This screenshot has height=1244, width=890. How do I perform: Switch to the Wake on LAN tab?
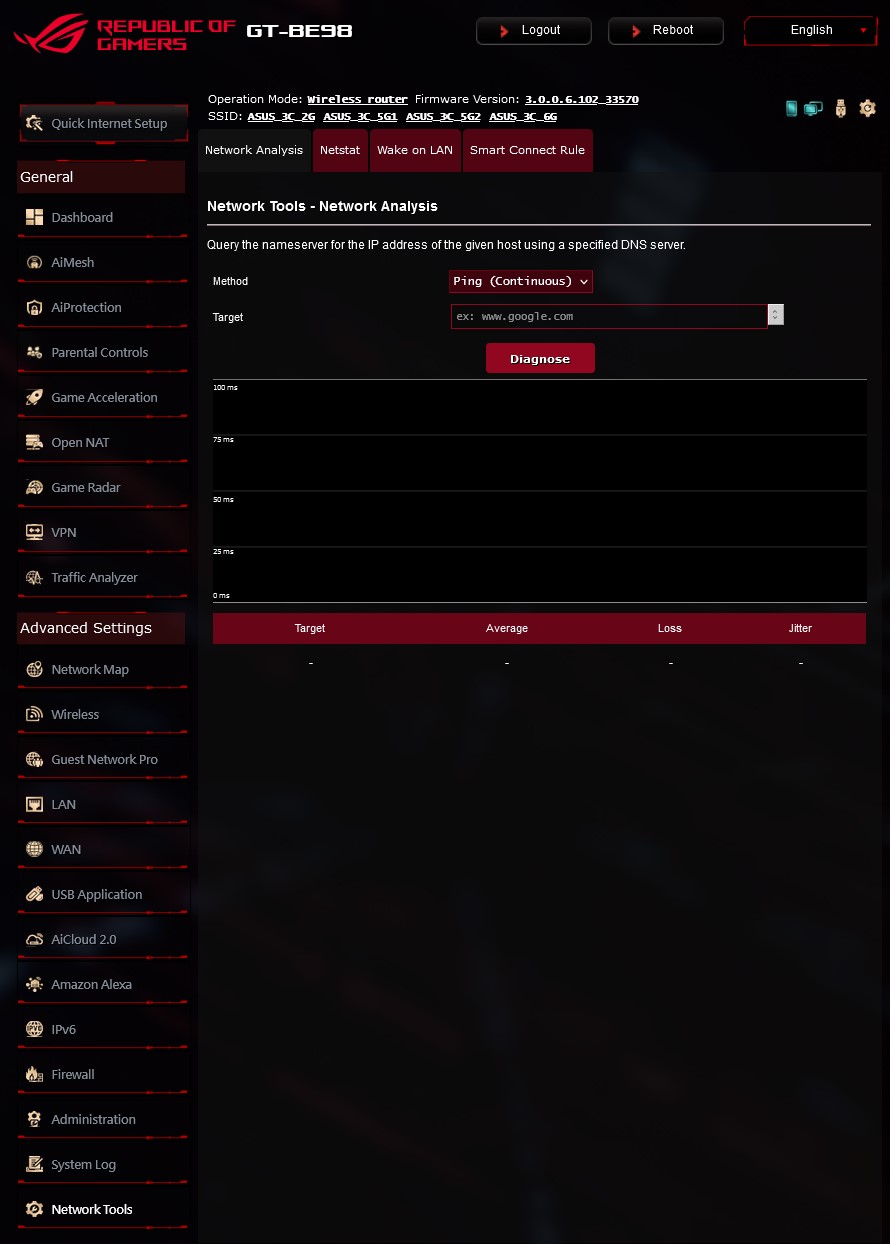coord(415,150)
